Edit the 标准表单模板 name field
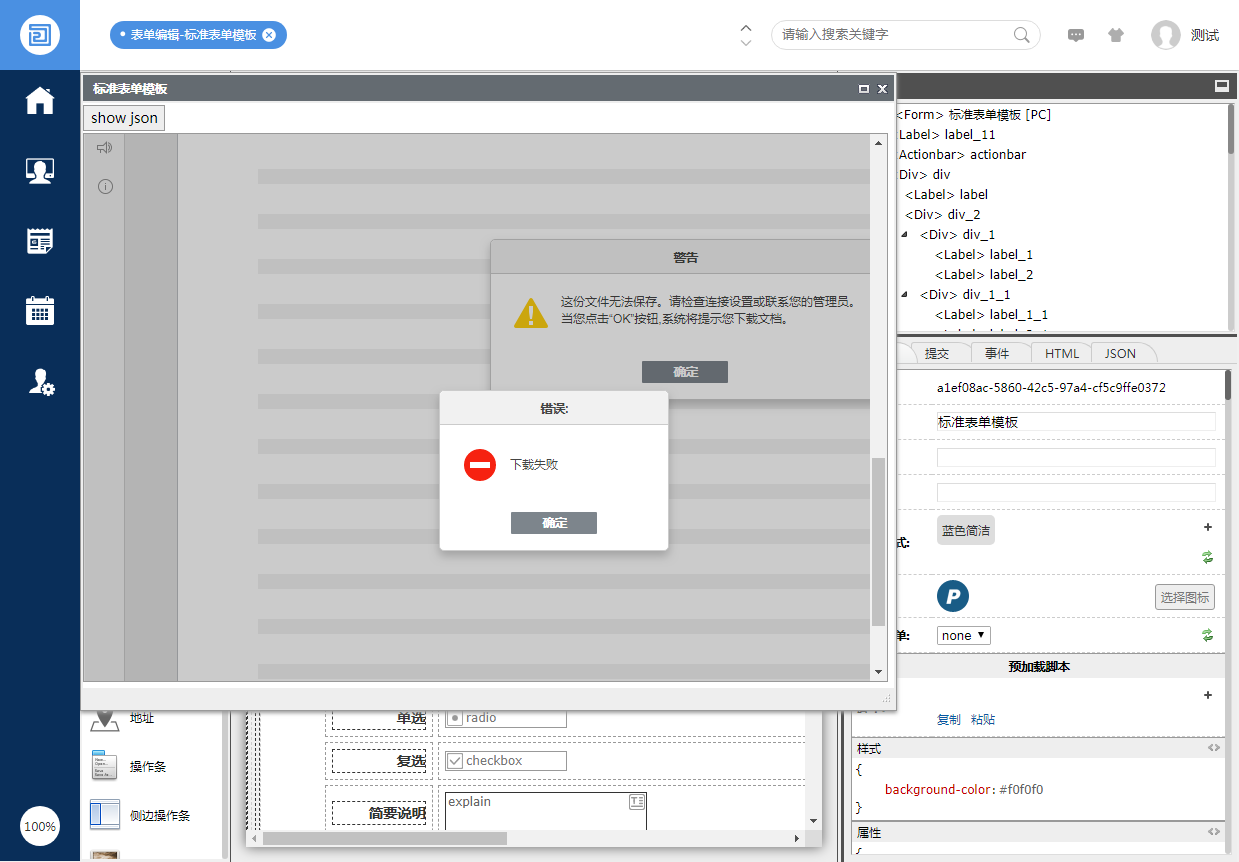 pos(1076,422)
